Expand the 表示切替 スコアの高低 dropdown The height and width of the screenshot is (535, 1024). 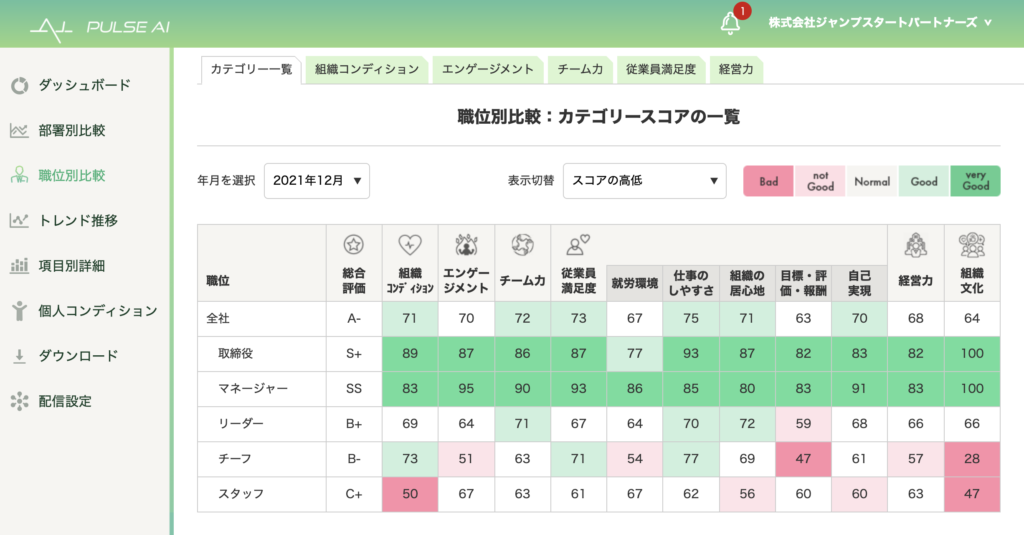click(x=644, y=181)
